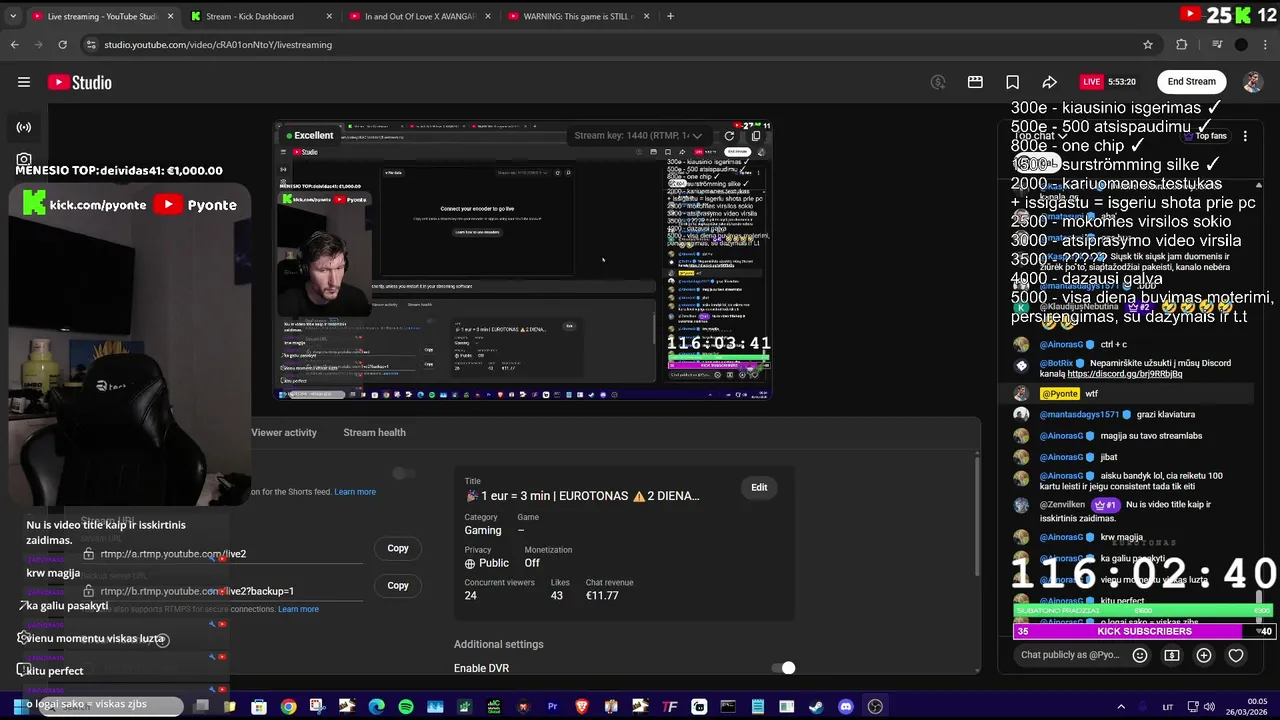This screenshot has height=720, width=1280.
Task: Open the YouTube Studio hamburger menu
Action: [x=24, y=82]
